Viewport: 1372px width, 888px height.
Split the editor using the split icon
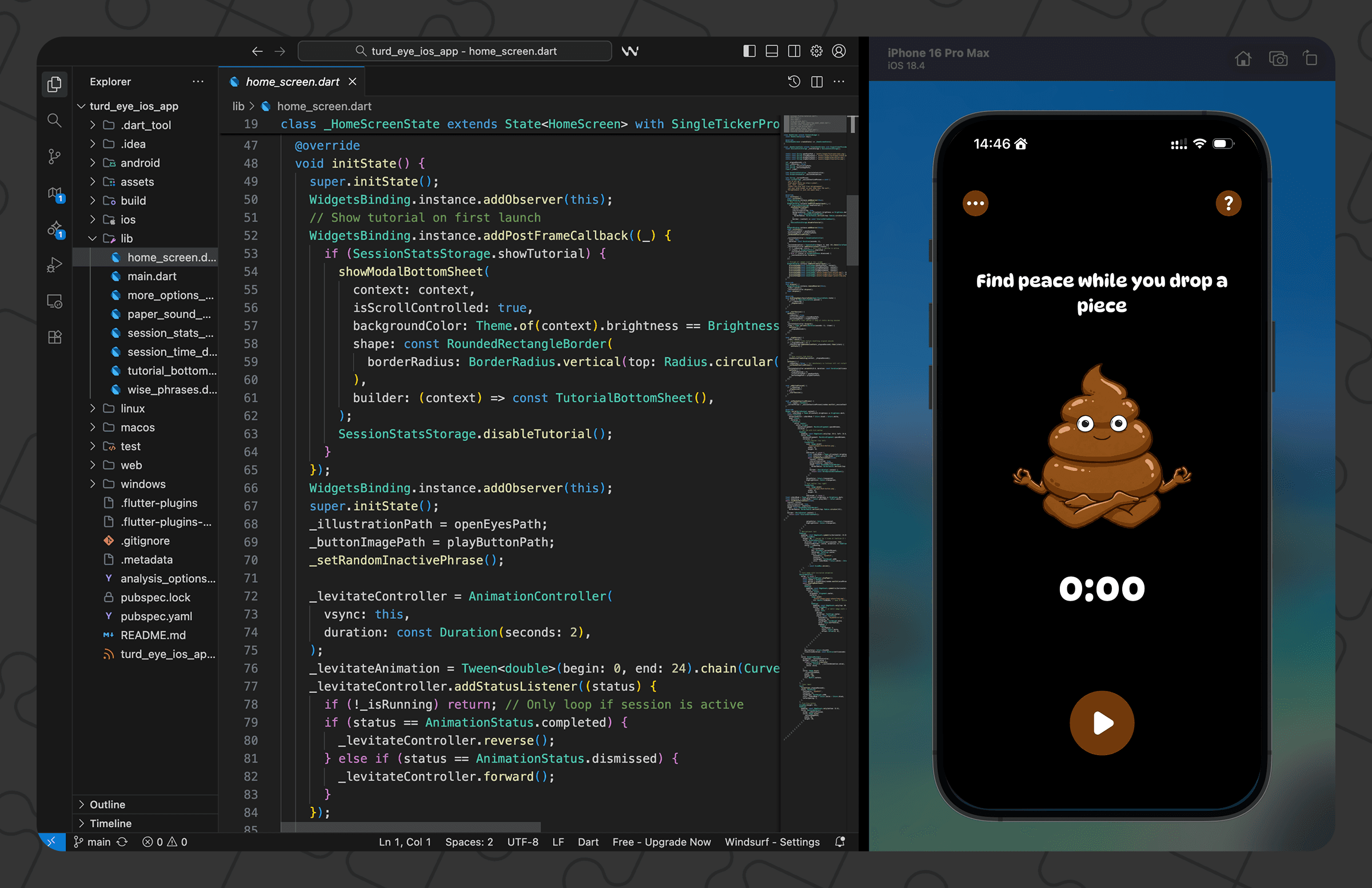click(x=817, y=82)
